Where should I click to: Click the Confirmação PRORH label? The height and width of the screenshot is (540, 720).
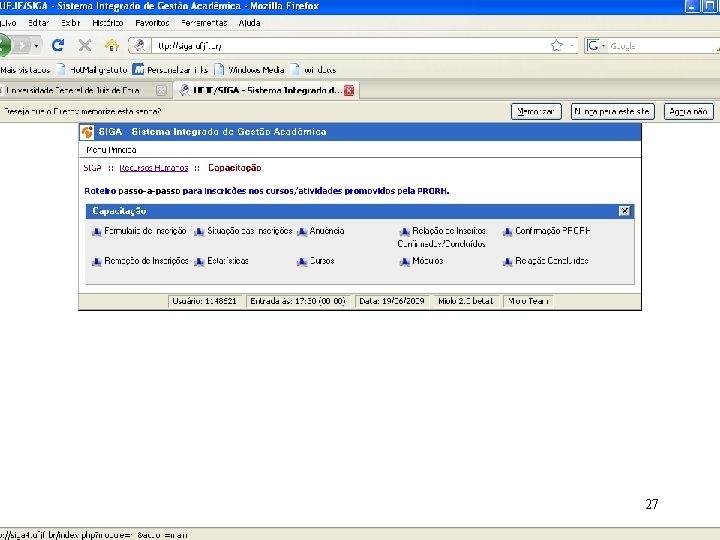click(552, 231)
